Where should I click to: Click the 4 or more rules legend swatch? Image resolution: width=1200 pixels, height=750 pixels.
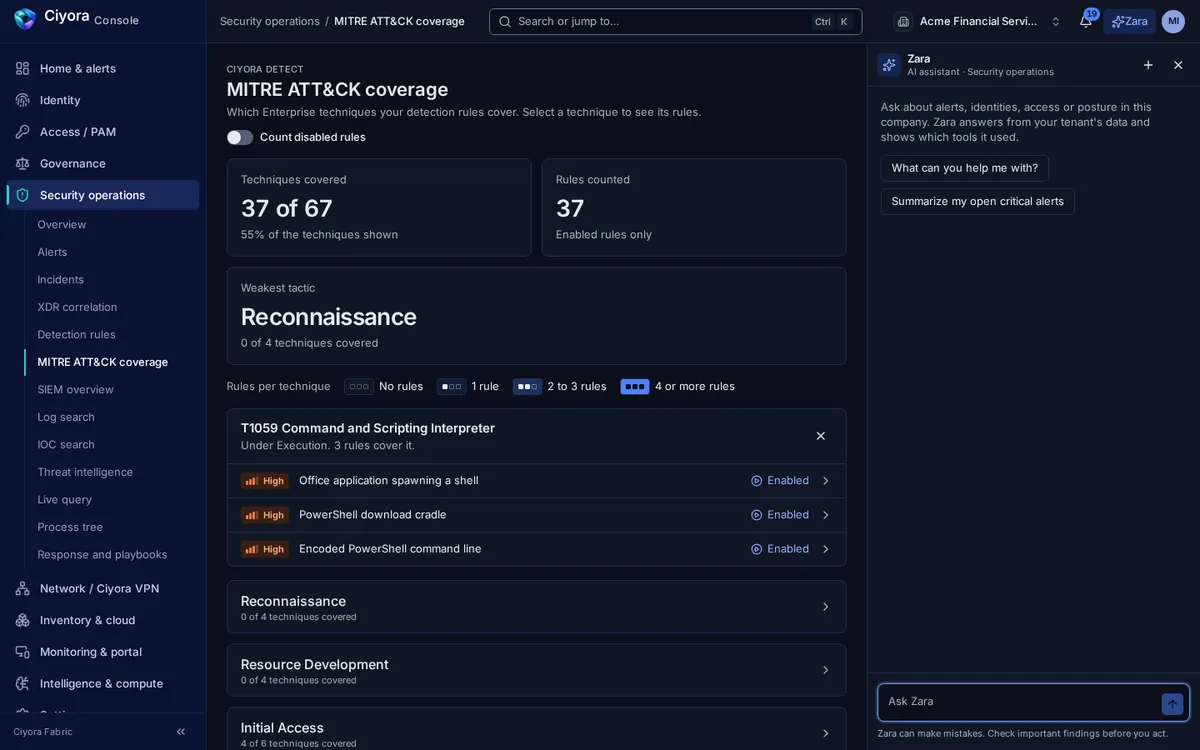pos(635,387)
